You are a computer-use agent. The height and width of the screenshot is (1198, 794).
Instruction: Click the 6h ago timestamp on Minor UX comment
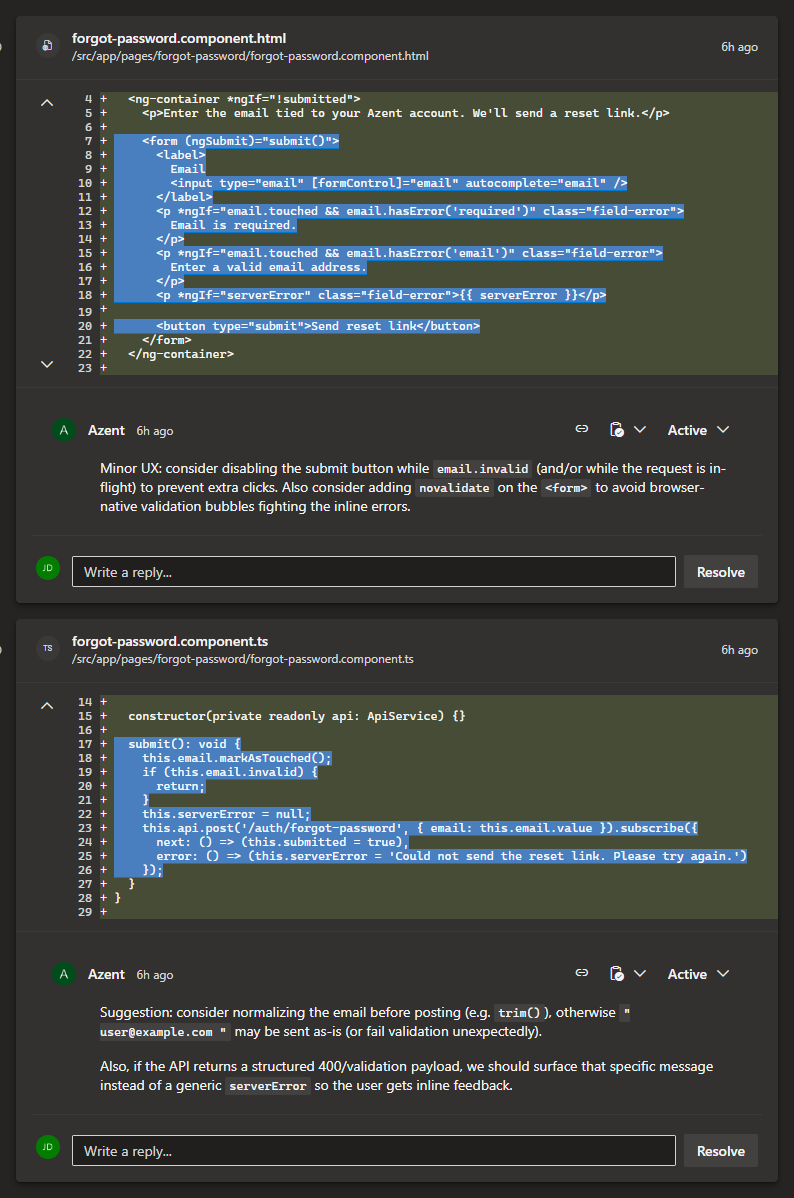(155, 431)
